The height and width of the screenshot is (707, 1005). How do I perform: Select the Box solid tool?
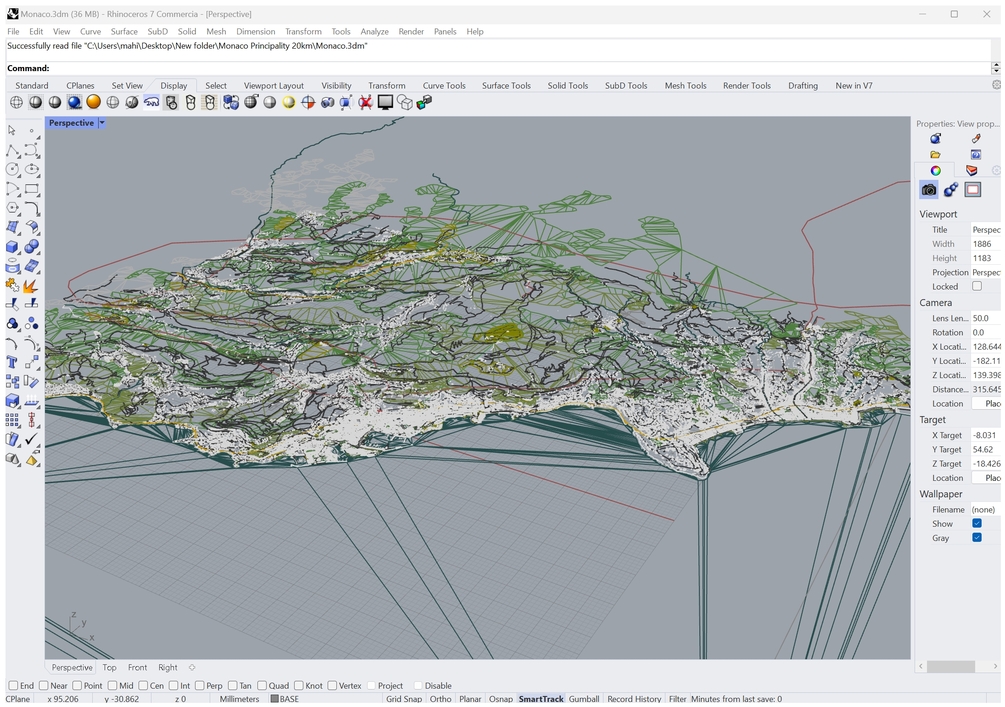tap(13, 247)
